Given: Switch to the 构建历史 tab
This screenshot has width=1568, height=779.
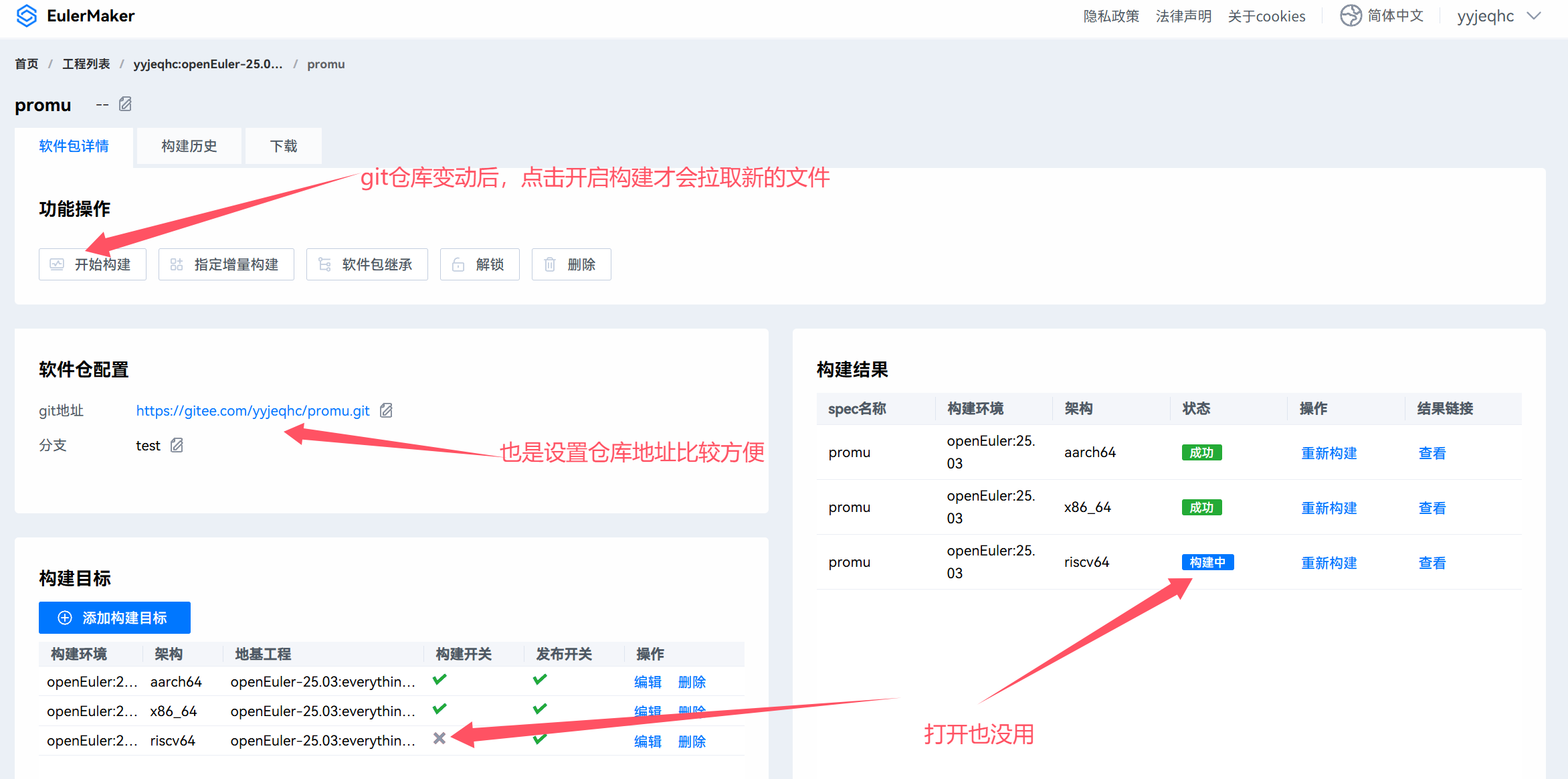Looking at the screenshot, I should click(x=189, y=146).
